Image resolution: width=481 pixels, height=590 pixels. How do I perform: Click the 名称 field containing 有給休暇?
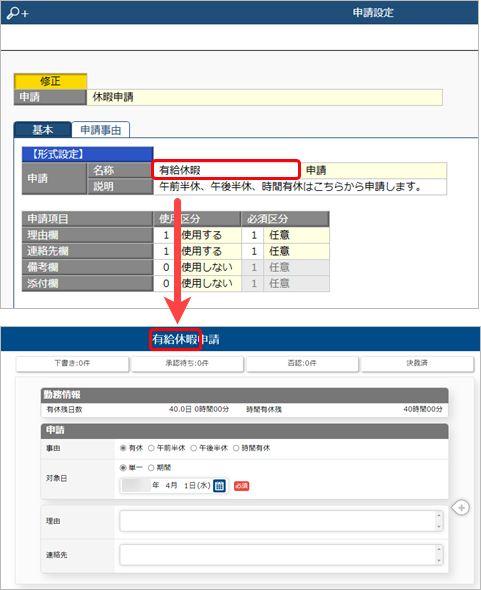point(226,170)
